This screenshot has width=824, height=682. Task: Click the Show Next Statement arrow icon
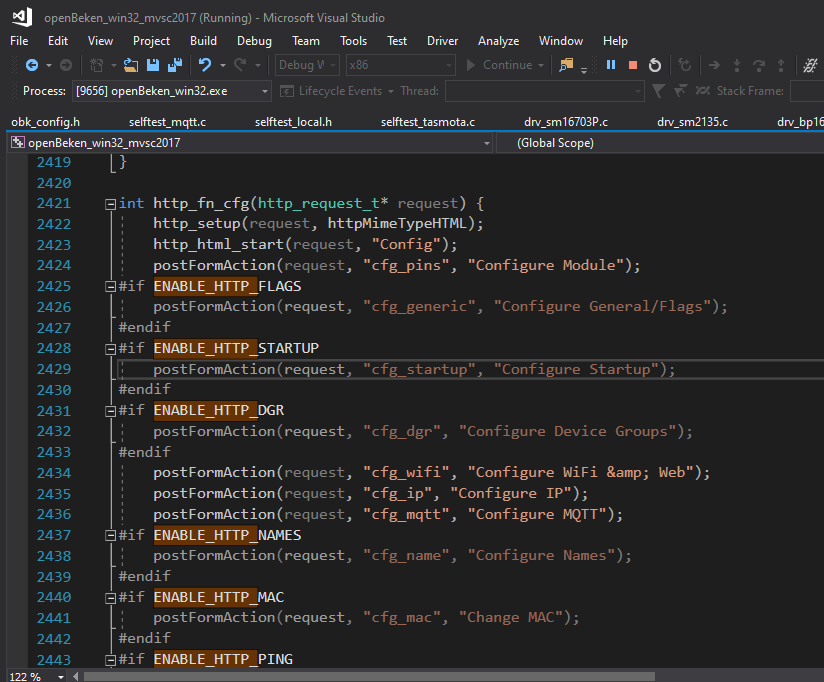coord(714,65)
